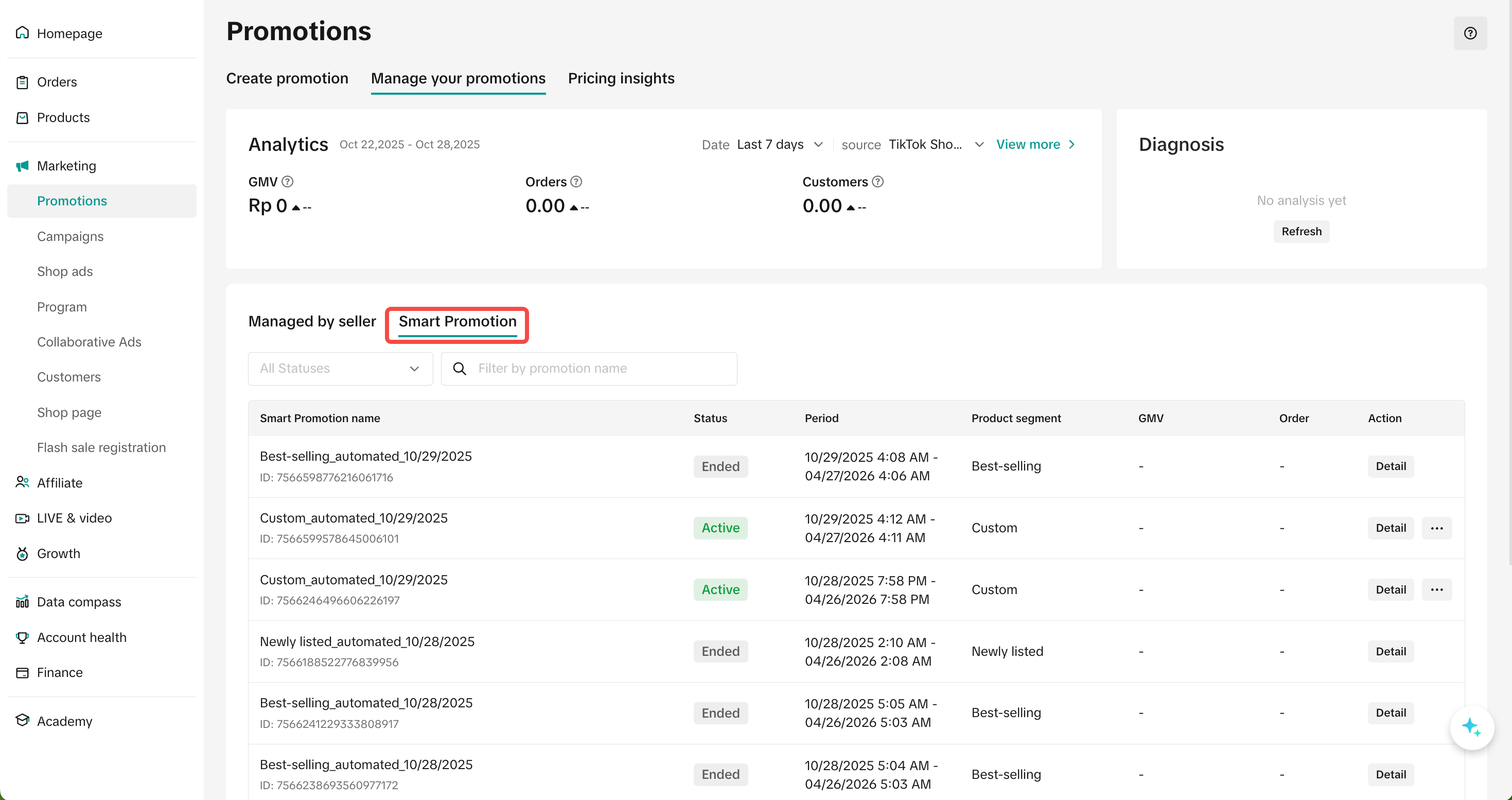The width and height of the screenshot is (1512, 800).
Task: Expand the All Statuses dropdown
Action: pos(340,369)
